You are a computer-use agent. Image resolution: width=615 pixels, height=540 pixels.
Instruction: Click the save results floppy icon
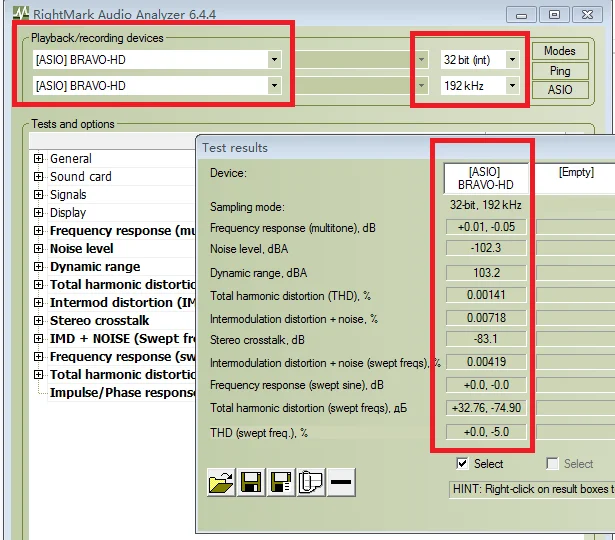click(251, 484)
